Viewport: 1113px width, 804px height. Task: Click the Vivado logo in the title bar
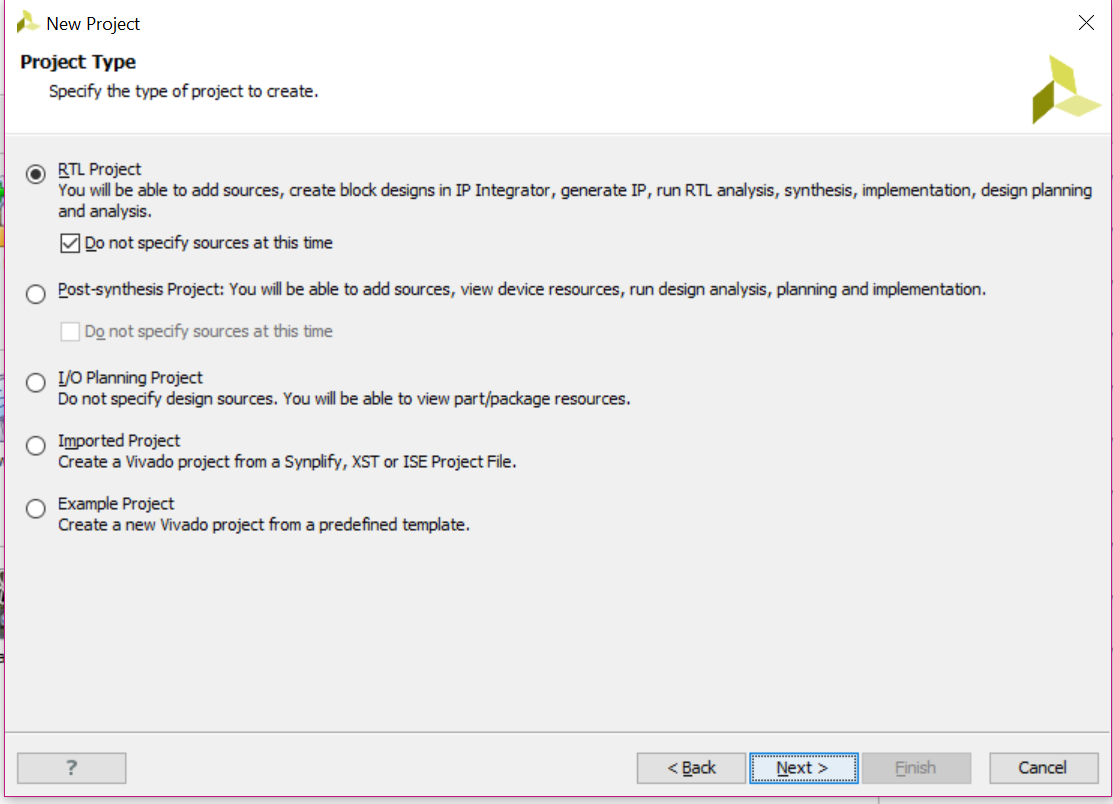click(26, 21)
